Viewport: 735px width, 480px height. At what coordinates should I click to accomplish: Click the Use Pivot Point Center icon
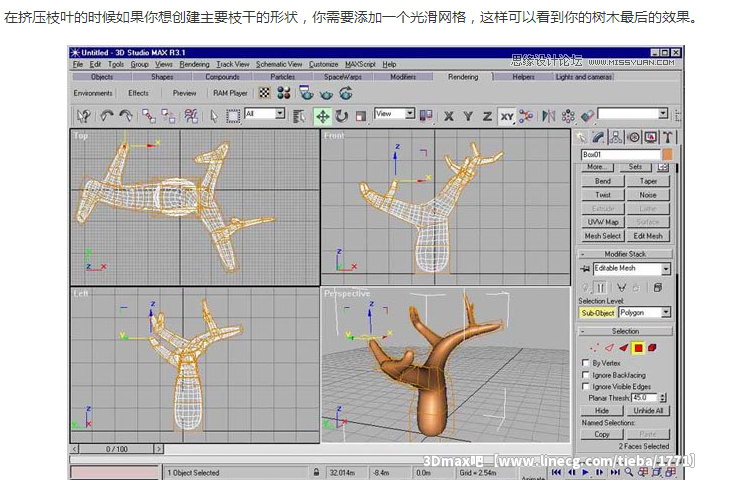(426, 115)
